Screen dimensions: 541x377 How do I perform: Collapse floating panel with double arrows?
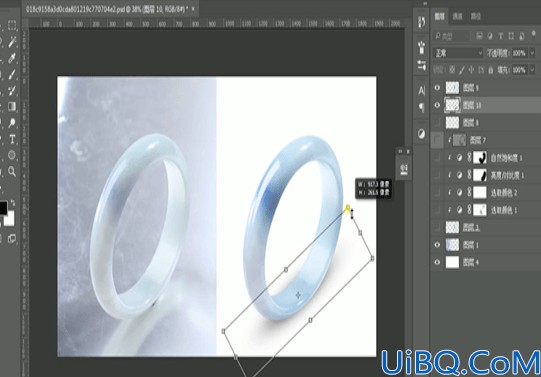coord(400,151)
